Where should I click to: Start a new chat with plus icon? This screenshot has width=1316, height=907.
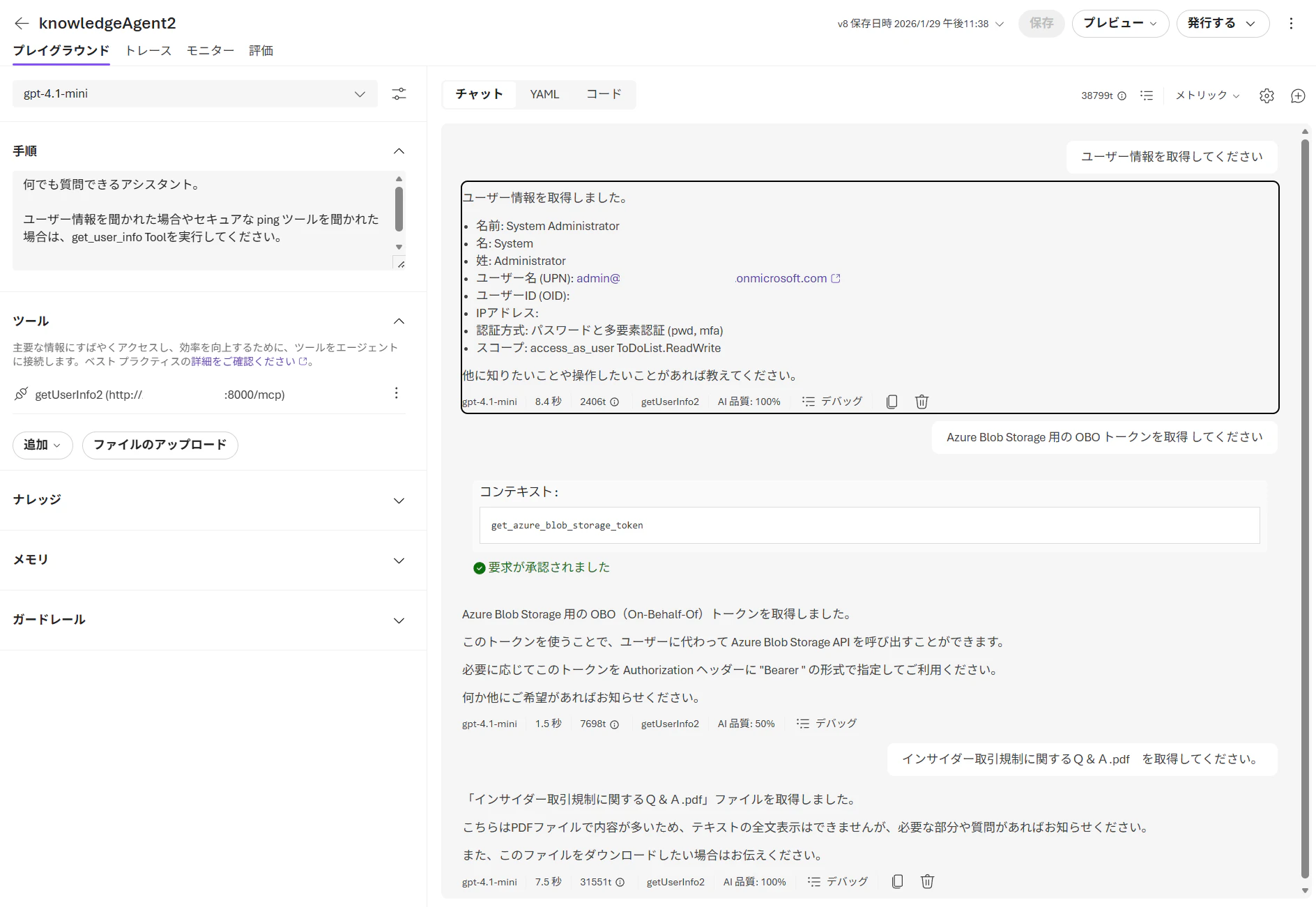[1298, 96]
